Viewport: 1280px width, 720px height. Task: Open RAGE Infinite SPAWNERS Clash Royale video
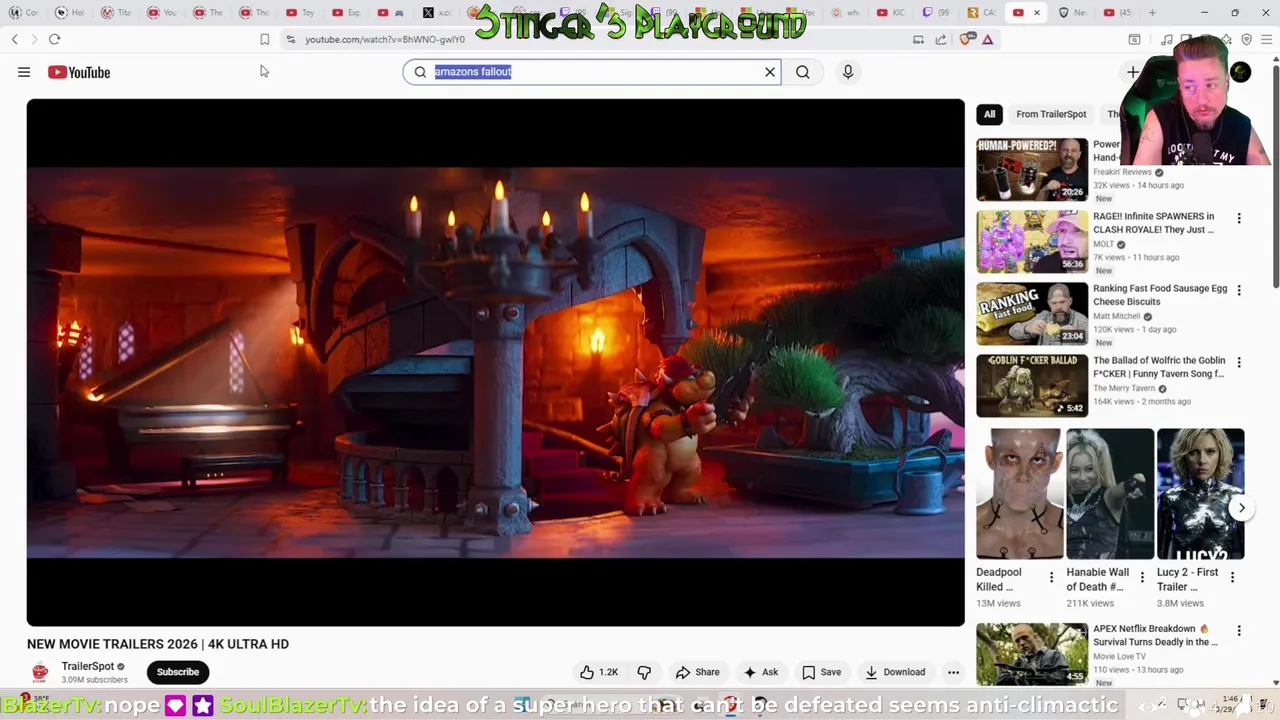pyautogui.click(x=1153, y=223)
